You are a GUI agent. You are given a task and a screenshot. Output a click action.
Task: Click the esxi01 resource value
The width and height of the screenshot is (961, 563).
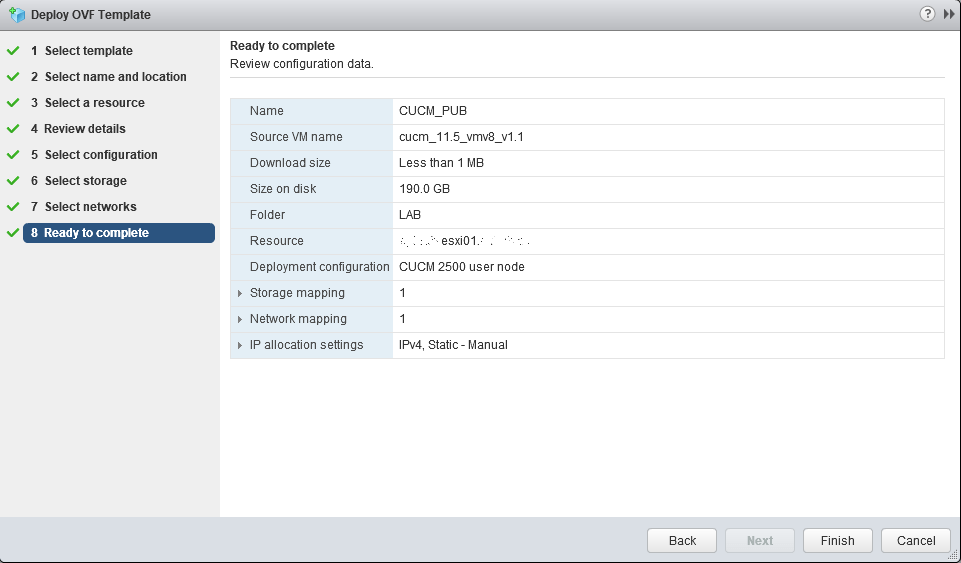(464, 241)
